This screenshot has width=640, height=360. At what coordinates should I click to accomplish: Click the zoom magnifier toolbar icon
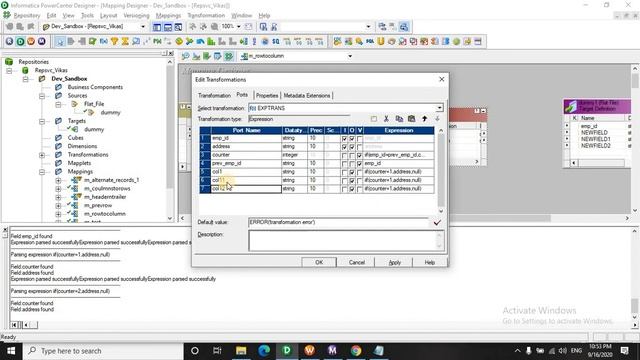click(x=214, y=27)
